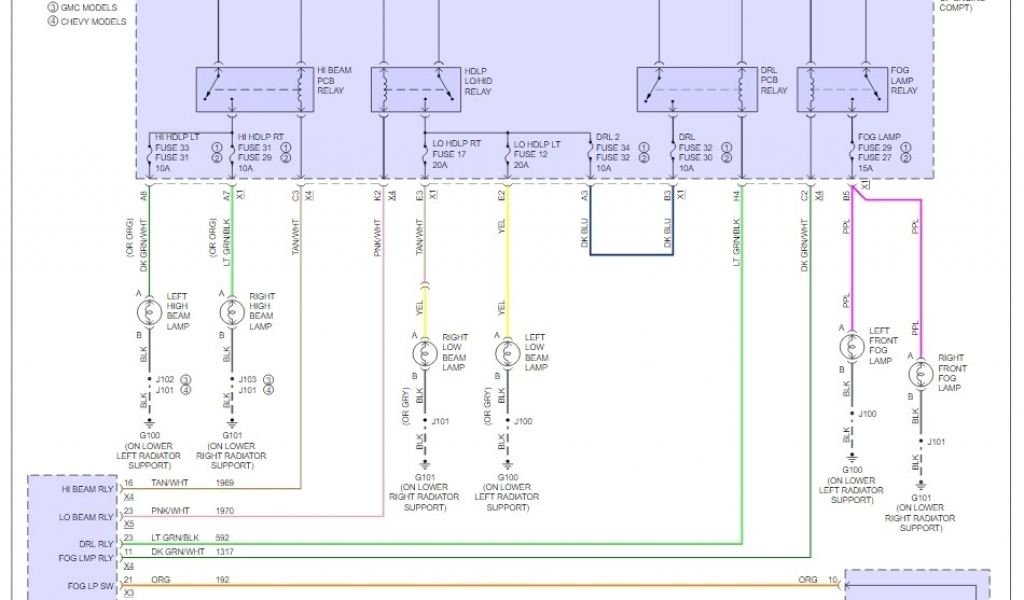Screen dimensions: 1024x600
Task: Select the HI BEAM PCB relay box
Action: (253, 89)
